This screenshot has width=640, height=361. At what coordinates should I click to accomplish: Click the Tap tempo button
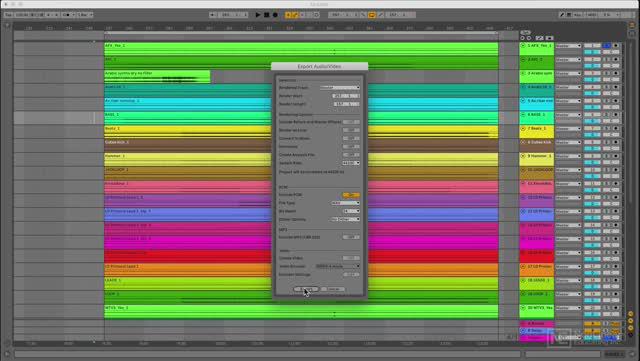point(8,15)
